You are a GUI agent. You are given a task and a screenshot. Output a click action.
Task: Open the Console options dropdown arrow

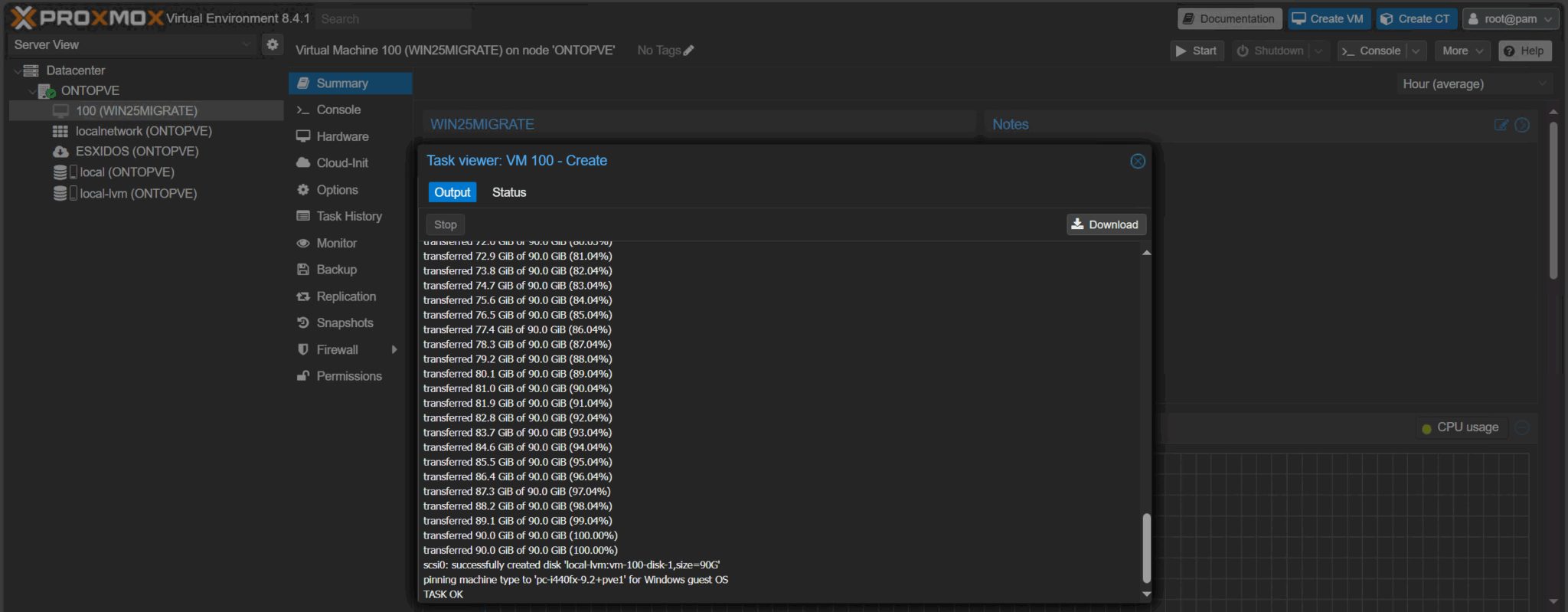1416,51
